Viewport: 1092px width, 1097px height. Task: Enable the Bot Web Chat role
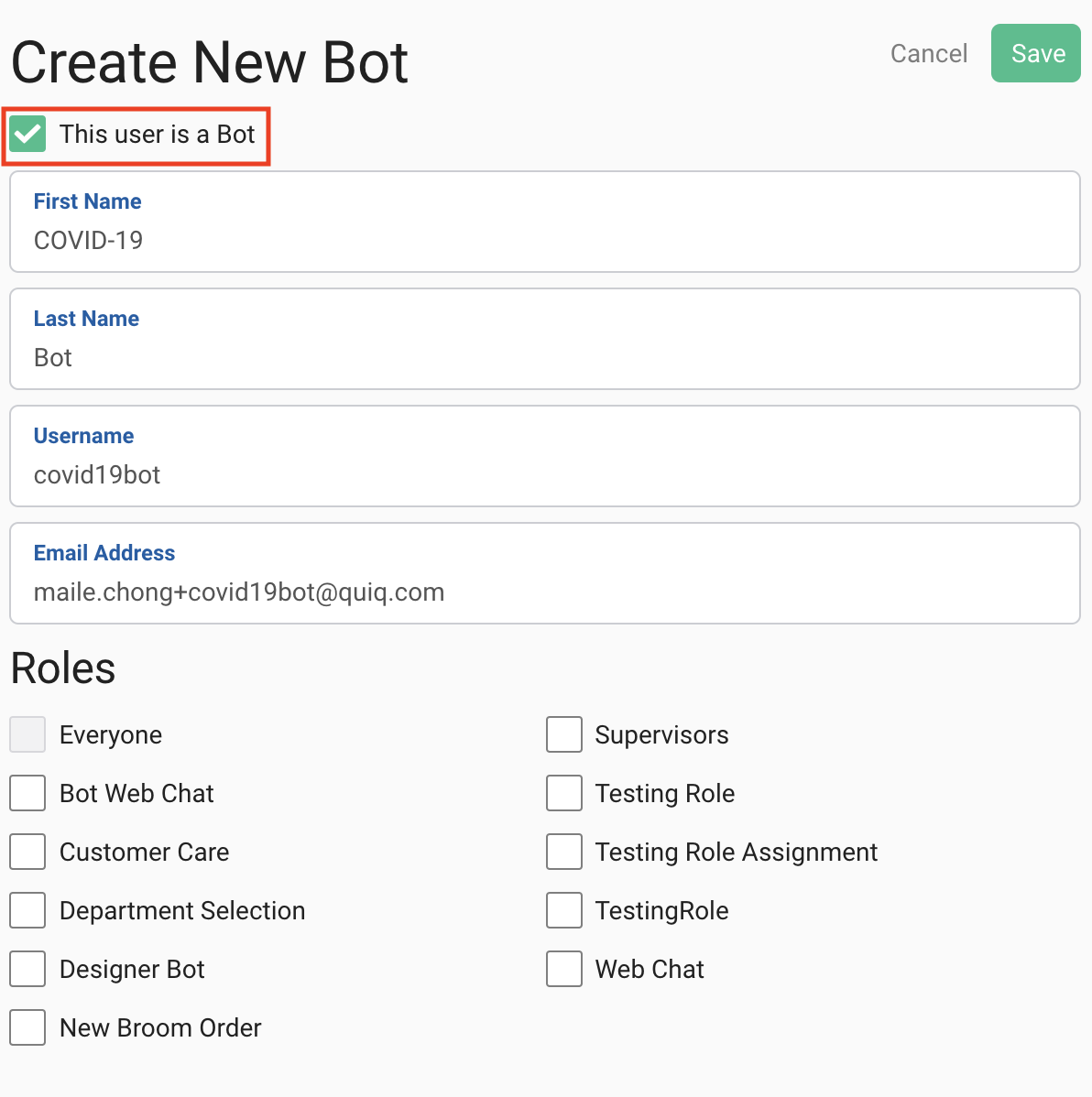coord(28,793)
